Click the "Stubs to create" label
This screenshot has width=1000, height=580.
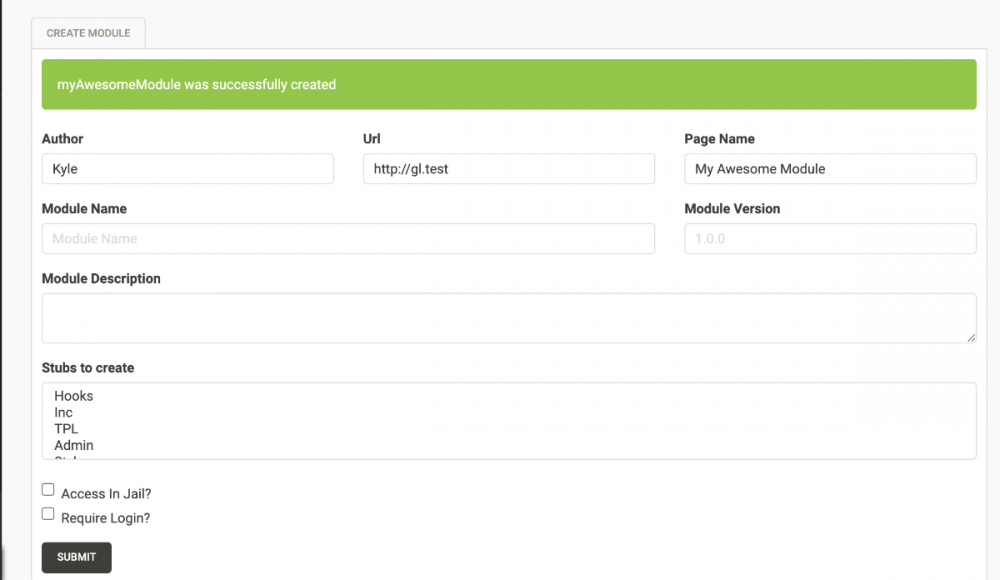(88, 368)
